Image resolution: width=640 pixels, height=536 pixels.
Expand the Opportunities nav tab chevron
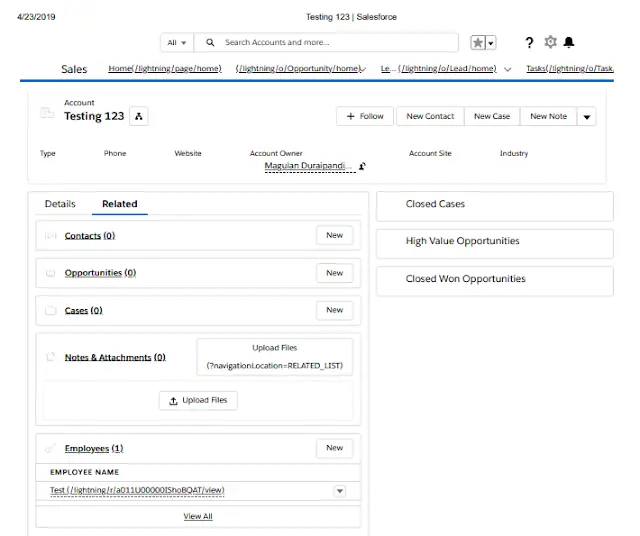coord(363,69)
